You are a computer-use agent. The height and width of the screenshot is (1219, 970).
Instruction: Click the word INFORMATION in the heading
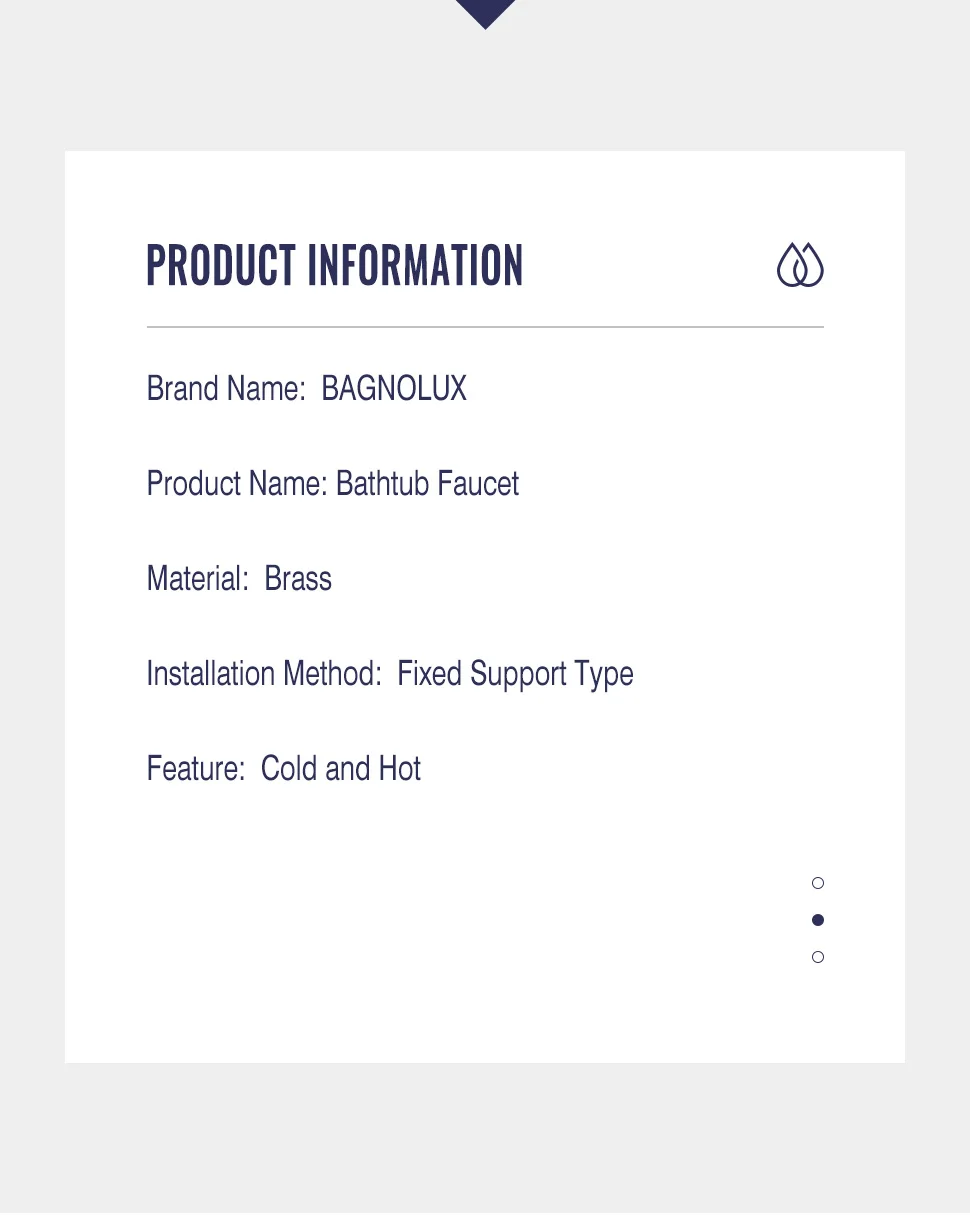tap(415, 266)
